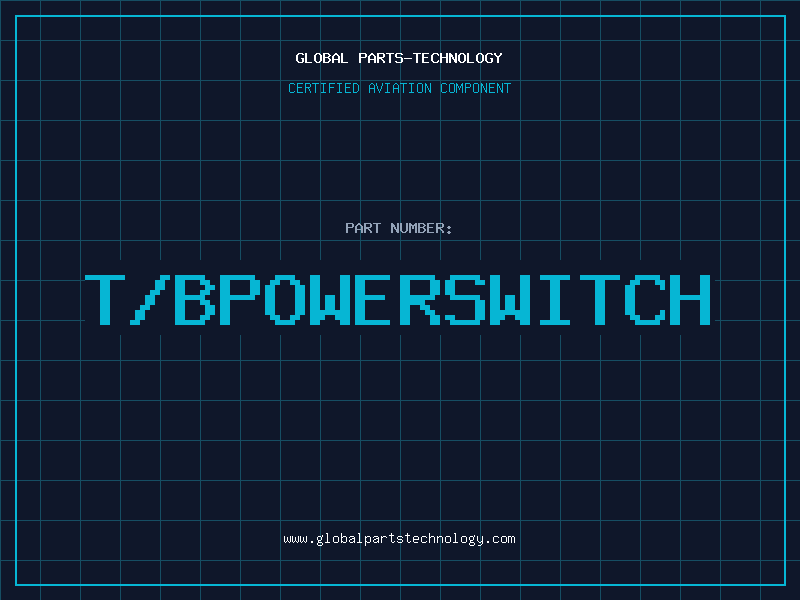Click the 'PART NUMBER:' label
The image size is (800, 600).
(x=399, y=228)
